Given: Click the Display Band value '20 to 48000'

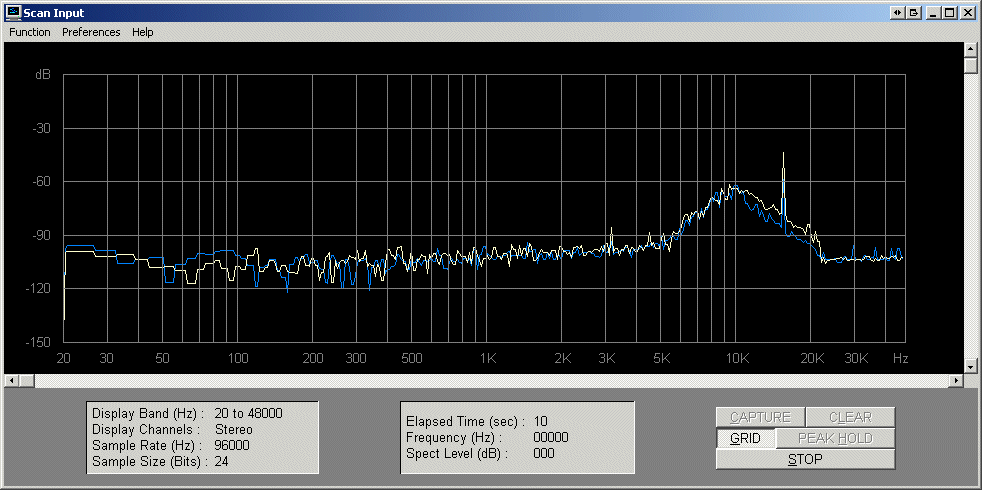Looking at the screenshot, I should pyautogui.click(x=248, y=414).
